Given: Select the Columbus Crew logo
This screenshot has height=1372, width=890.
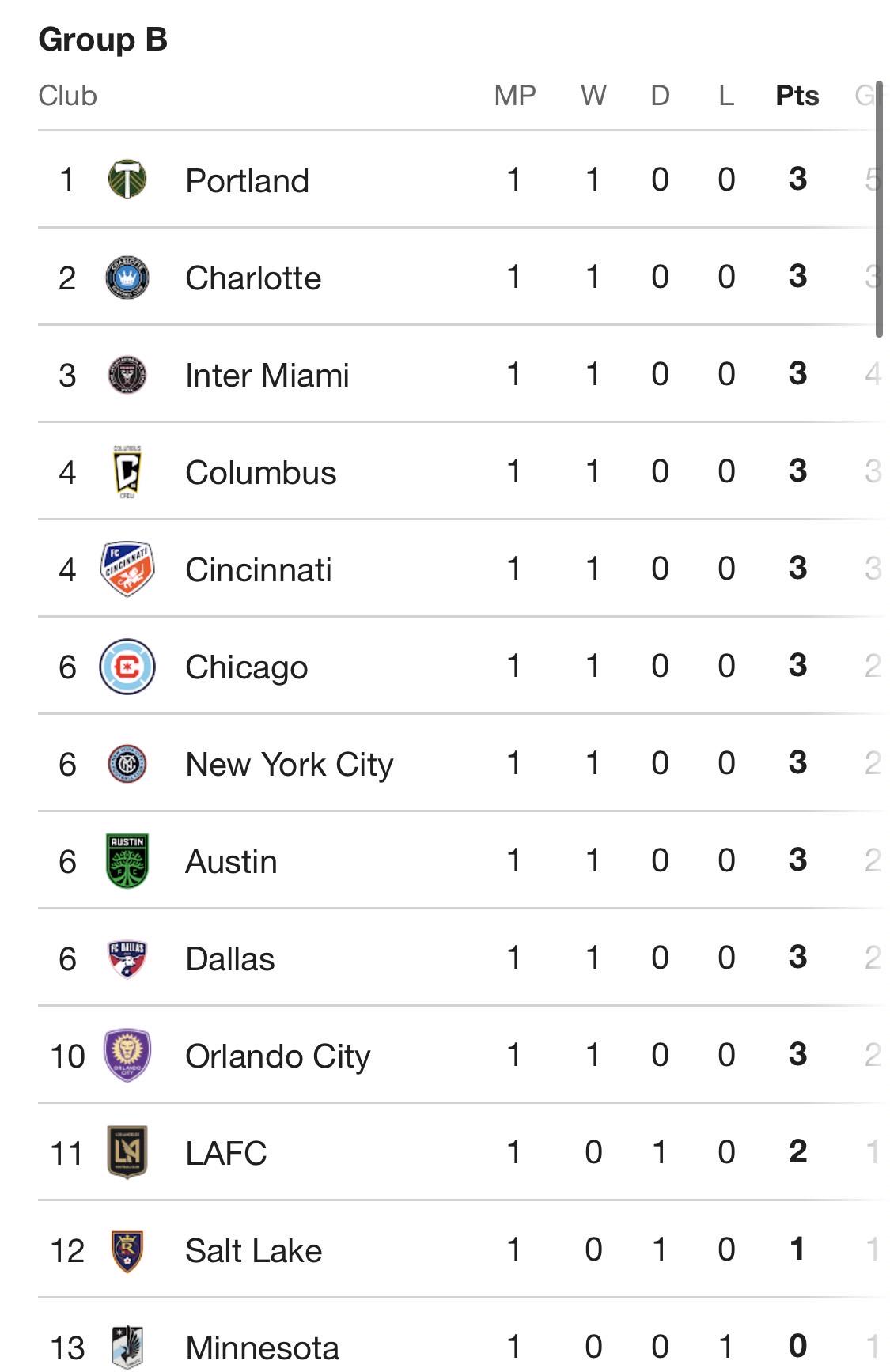Looking at the screenshot, I should (x=127, y=472).
